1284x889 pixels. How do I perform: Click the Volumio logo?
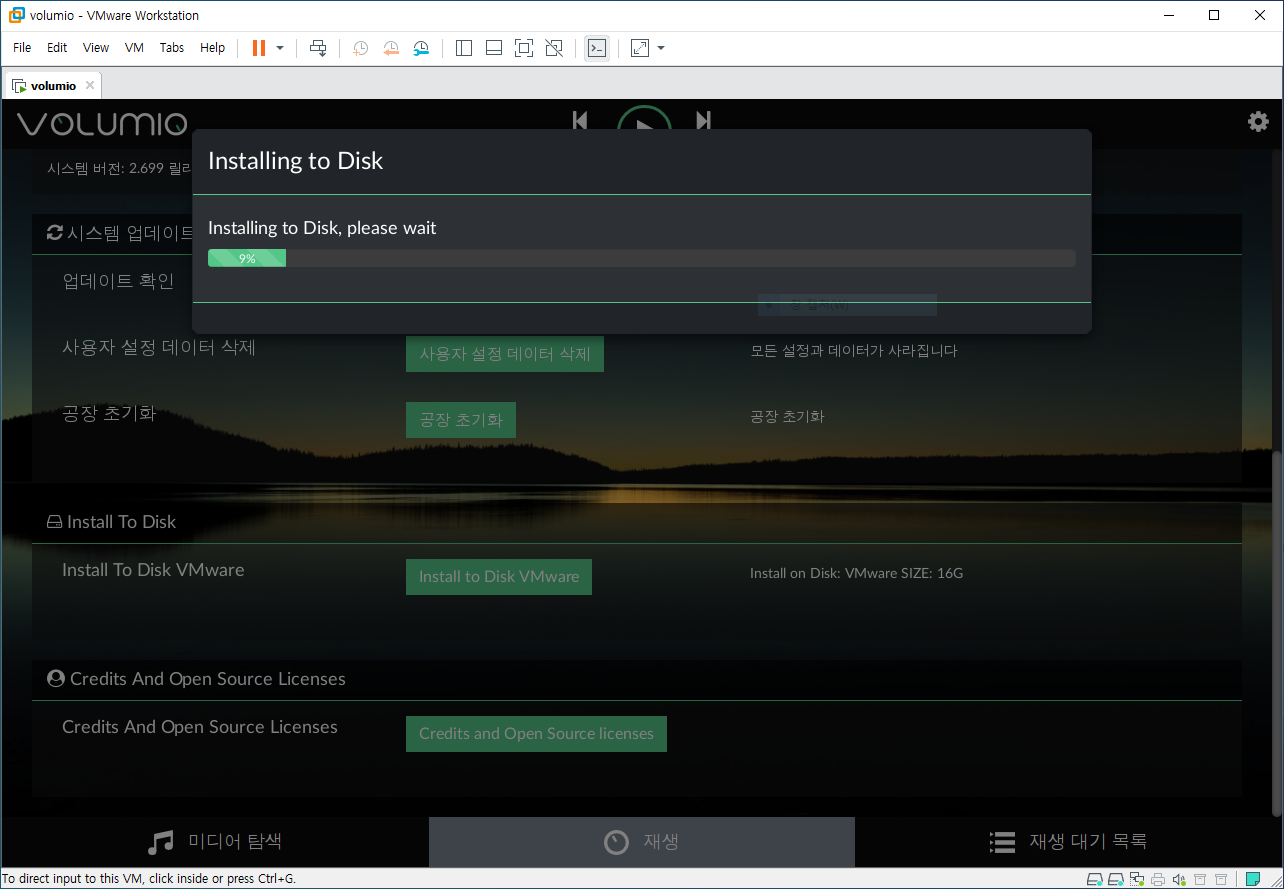coord(102,123)
